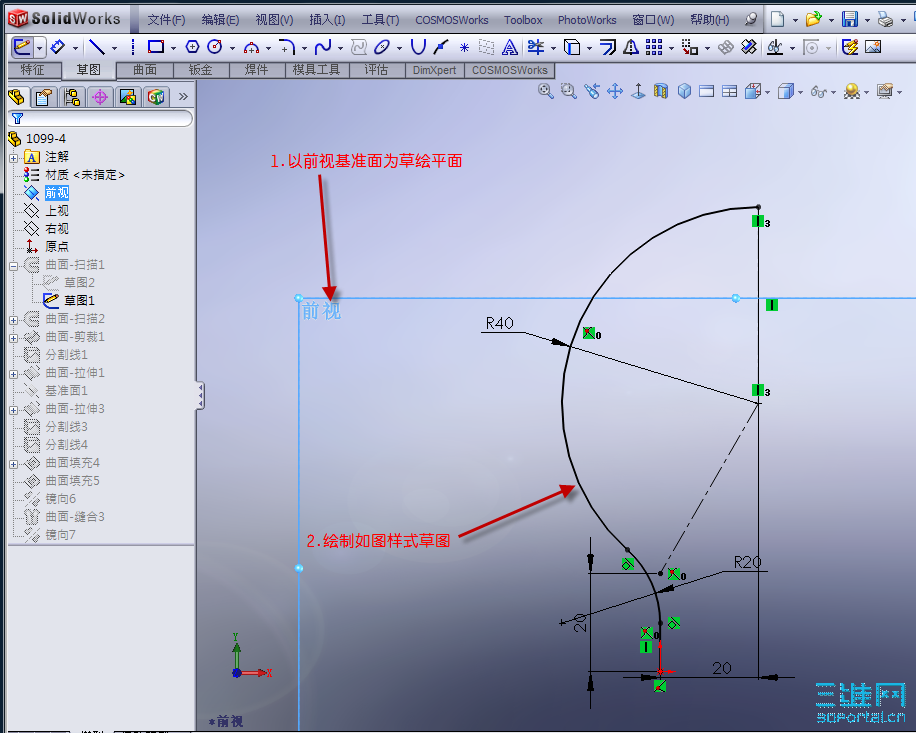Viewport: 916px width, 733px height.
Task: Click the Previous View icon
Action: 592,91
